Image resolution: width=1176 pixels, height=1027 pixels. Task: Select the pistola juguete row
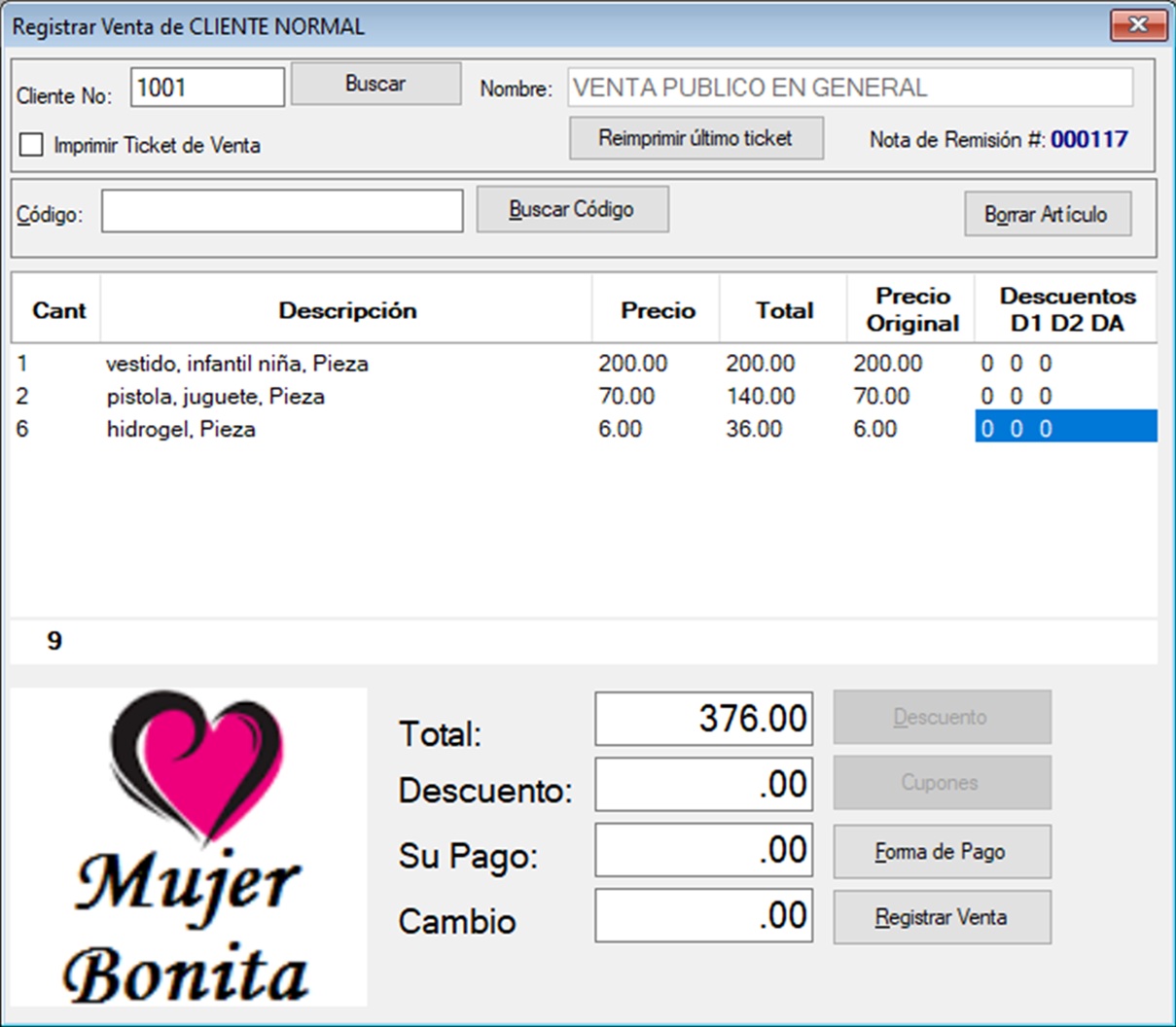(216, 397)
